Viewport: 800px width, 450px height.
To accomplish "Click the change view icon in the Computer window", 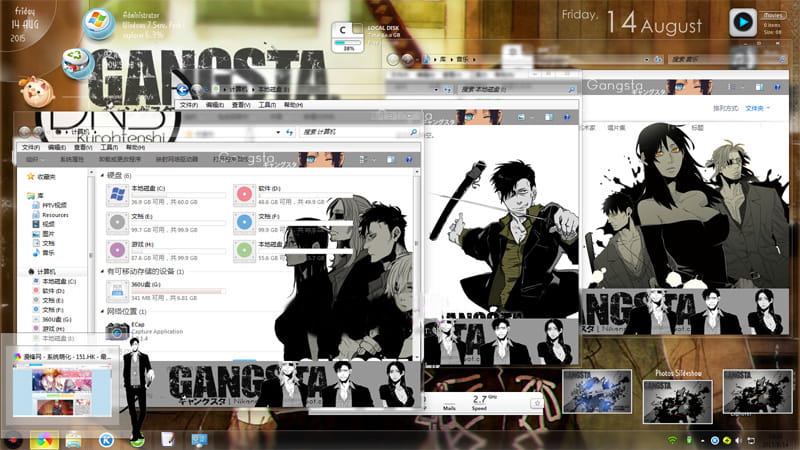I will tap(363, 160).
